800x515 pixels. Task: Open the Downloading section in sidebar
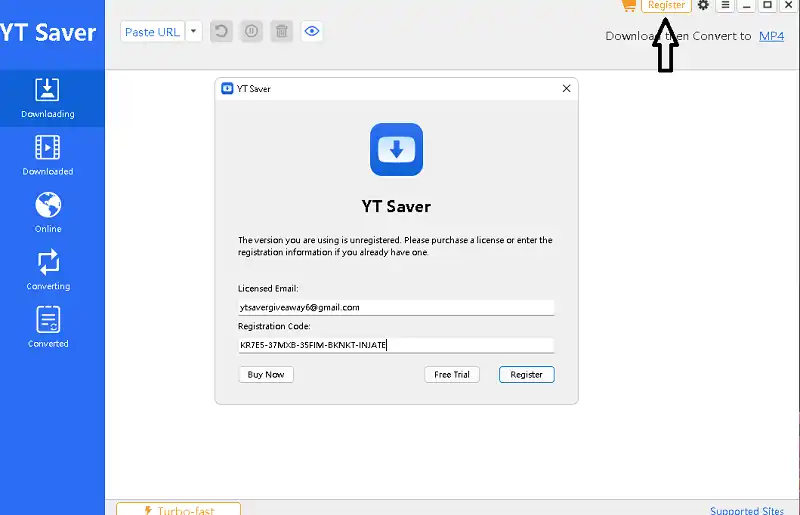(x=48, y=97)
